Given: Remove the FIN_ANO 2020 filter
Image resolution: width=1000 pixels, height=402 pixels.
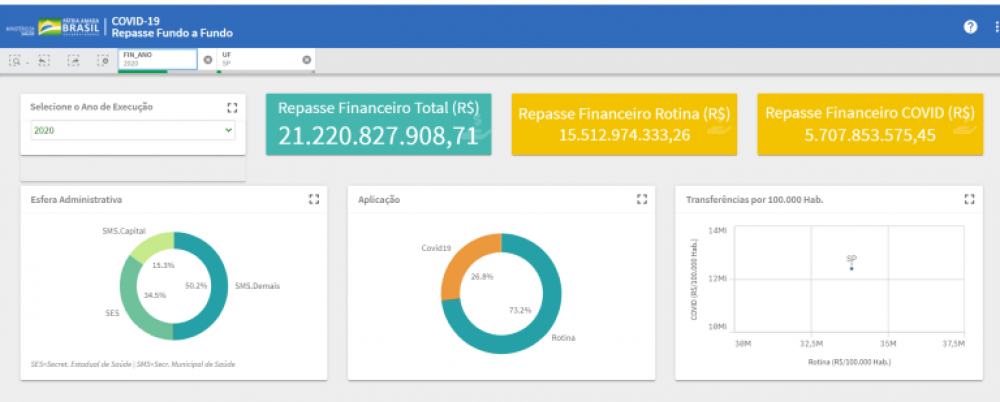Looking at the screenshot, I should pos(207,60).
